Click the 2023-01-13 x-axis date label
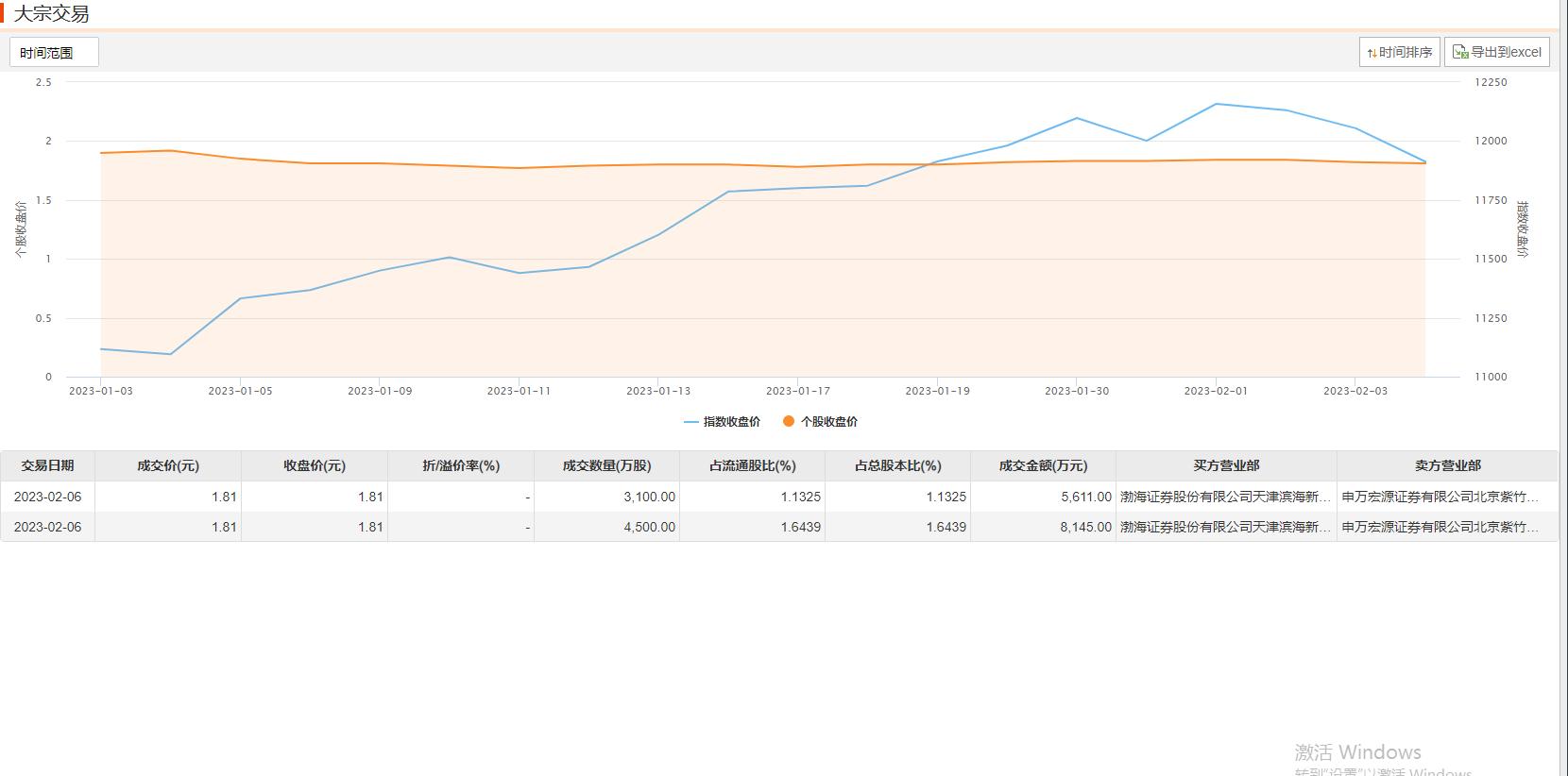The height and width of the screenshot is (776, 1568). point(658,391)
